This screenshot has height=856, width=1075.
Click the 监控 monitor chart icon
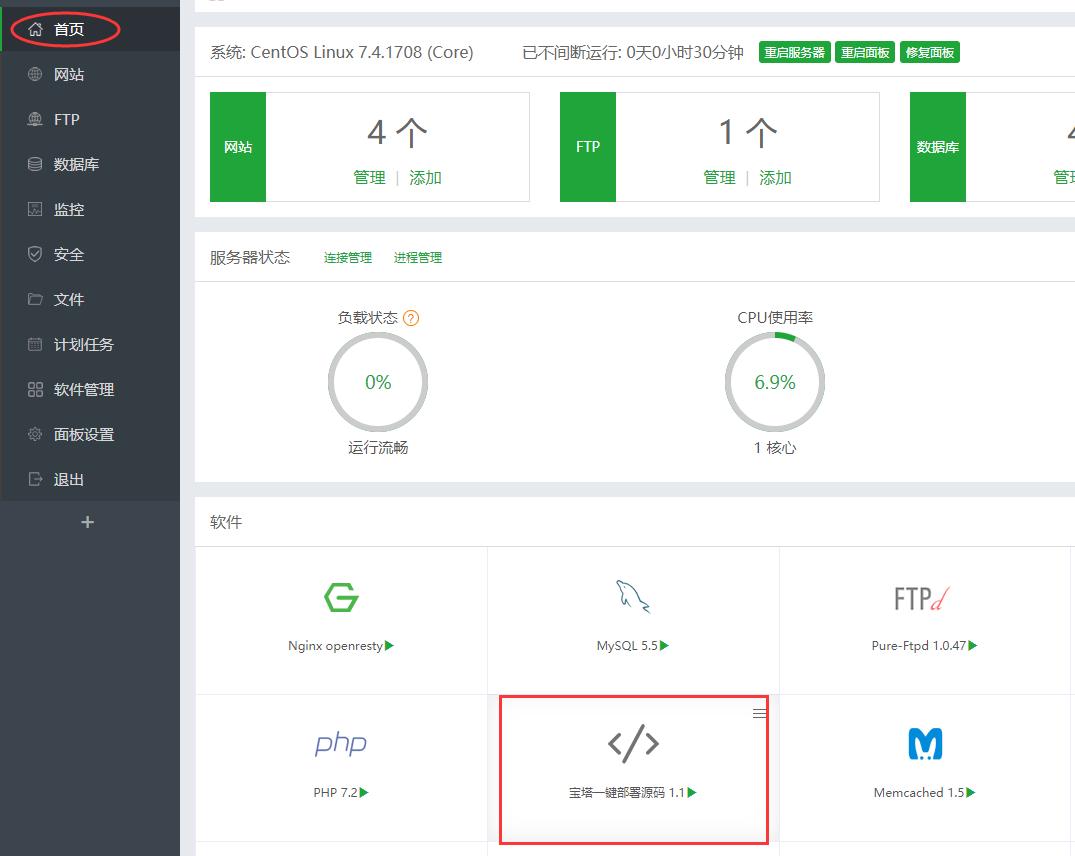[x=35, y=209]
